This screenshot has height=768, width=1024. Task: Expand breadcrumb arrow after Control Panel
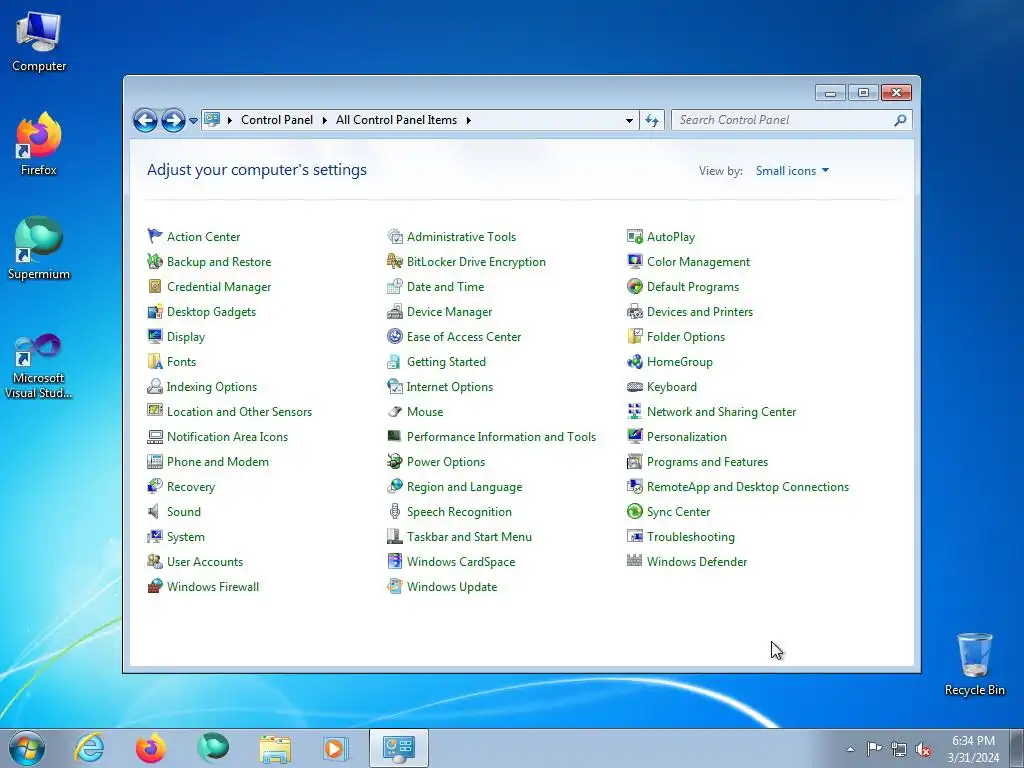pos(325,120)
